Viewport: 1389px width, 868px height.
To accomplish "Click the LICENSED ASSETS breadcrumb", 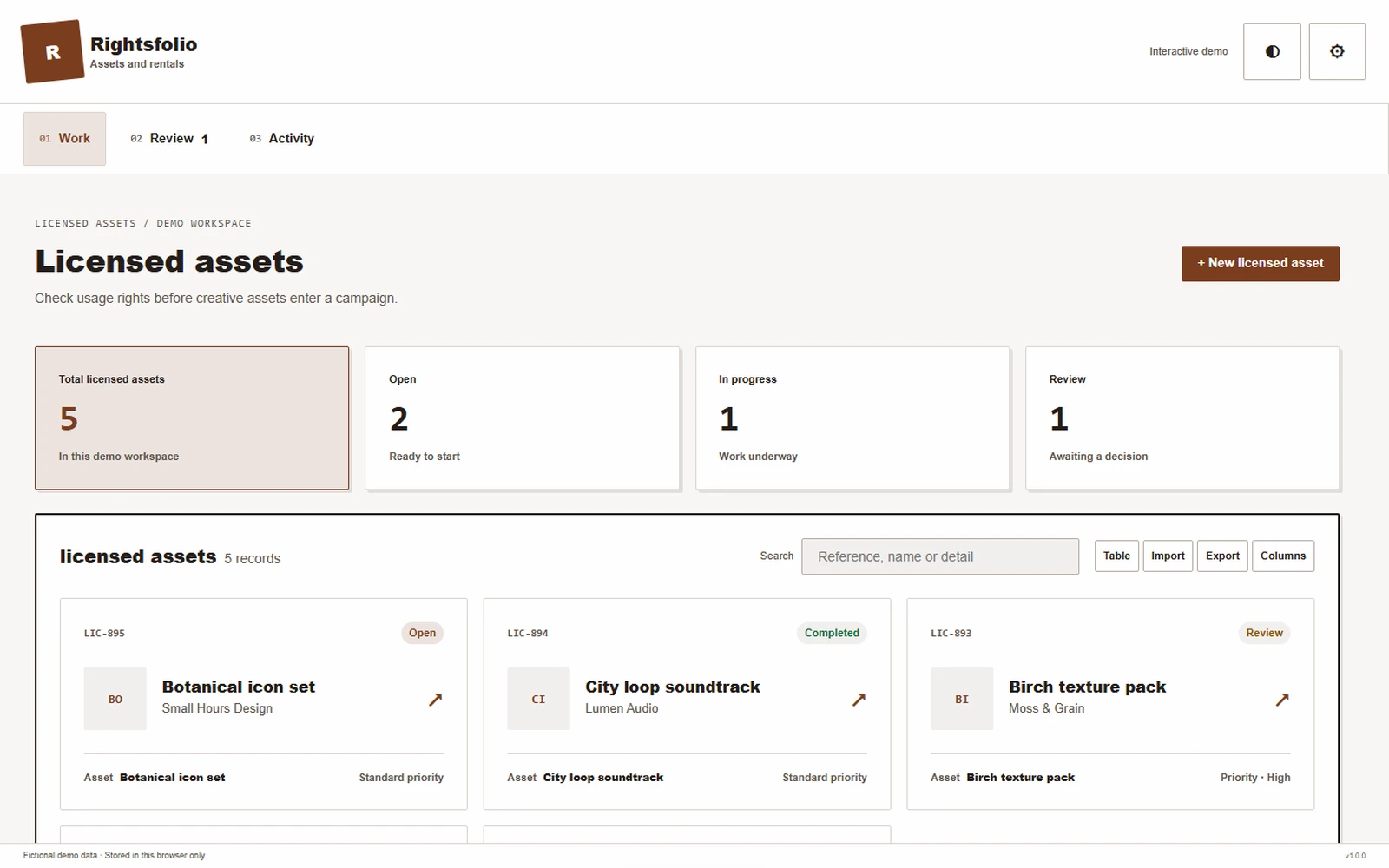I will (85, 223).
